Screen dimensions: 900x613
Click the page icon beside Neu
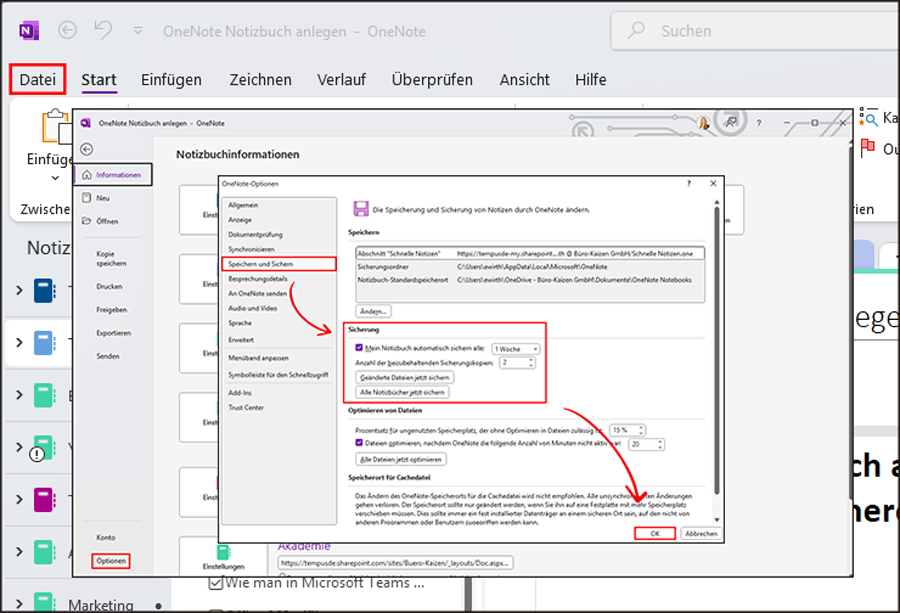click(x=87, y=198)
